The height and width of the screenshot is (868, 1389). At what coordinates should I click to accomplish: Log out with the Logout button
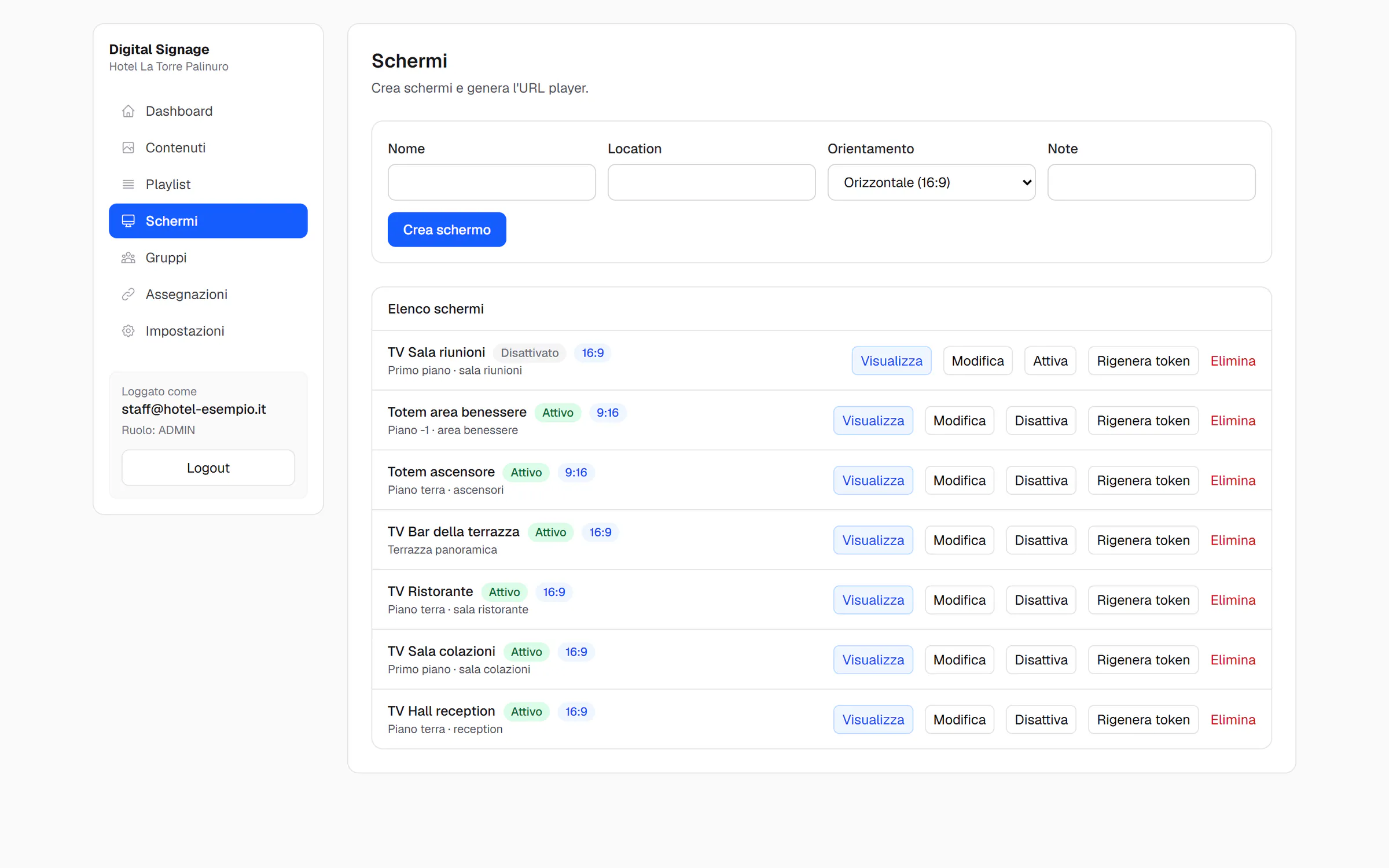[x=208, y=468]
